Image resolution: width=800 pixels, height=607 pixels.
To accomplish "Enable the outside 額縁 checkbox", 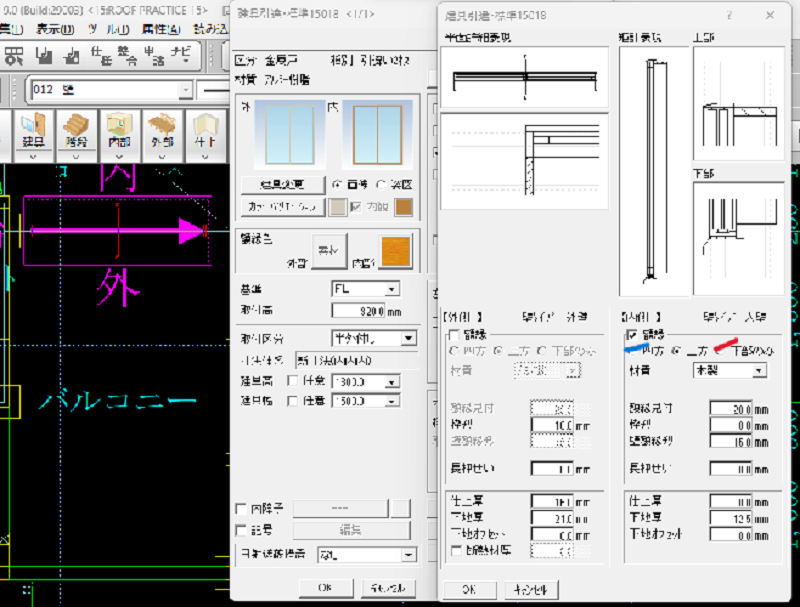I will point(454,335).
